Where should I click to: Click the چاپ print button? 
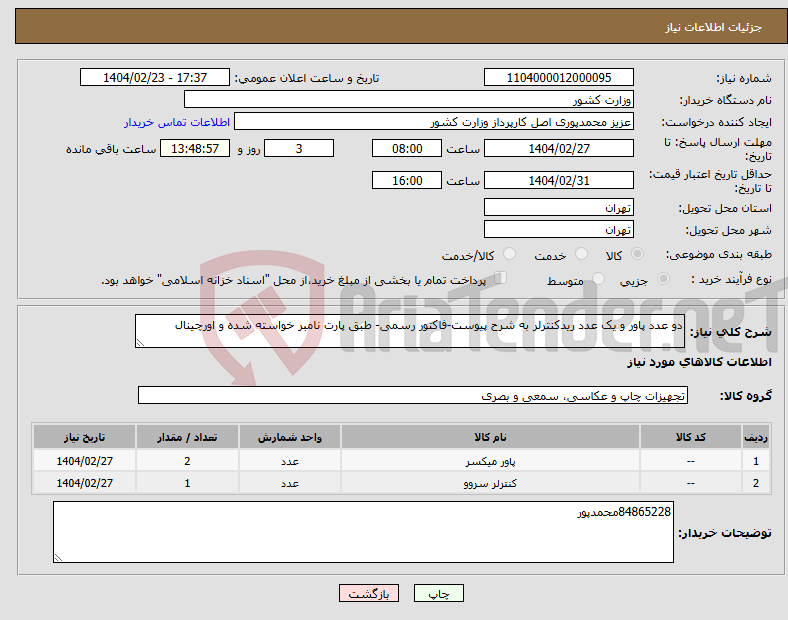point(439,593)
